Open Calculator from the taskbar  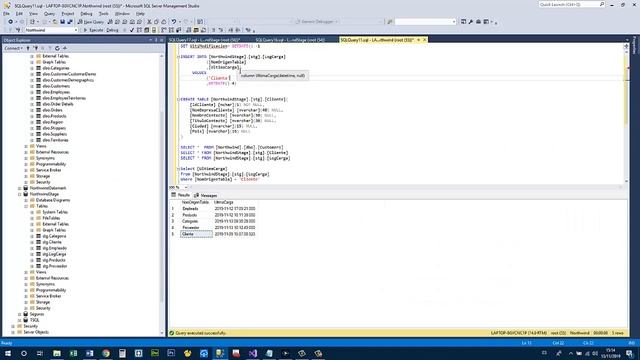122,353
